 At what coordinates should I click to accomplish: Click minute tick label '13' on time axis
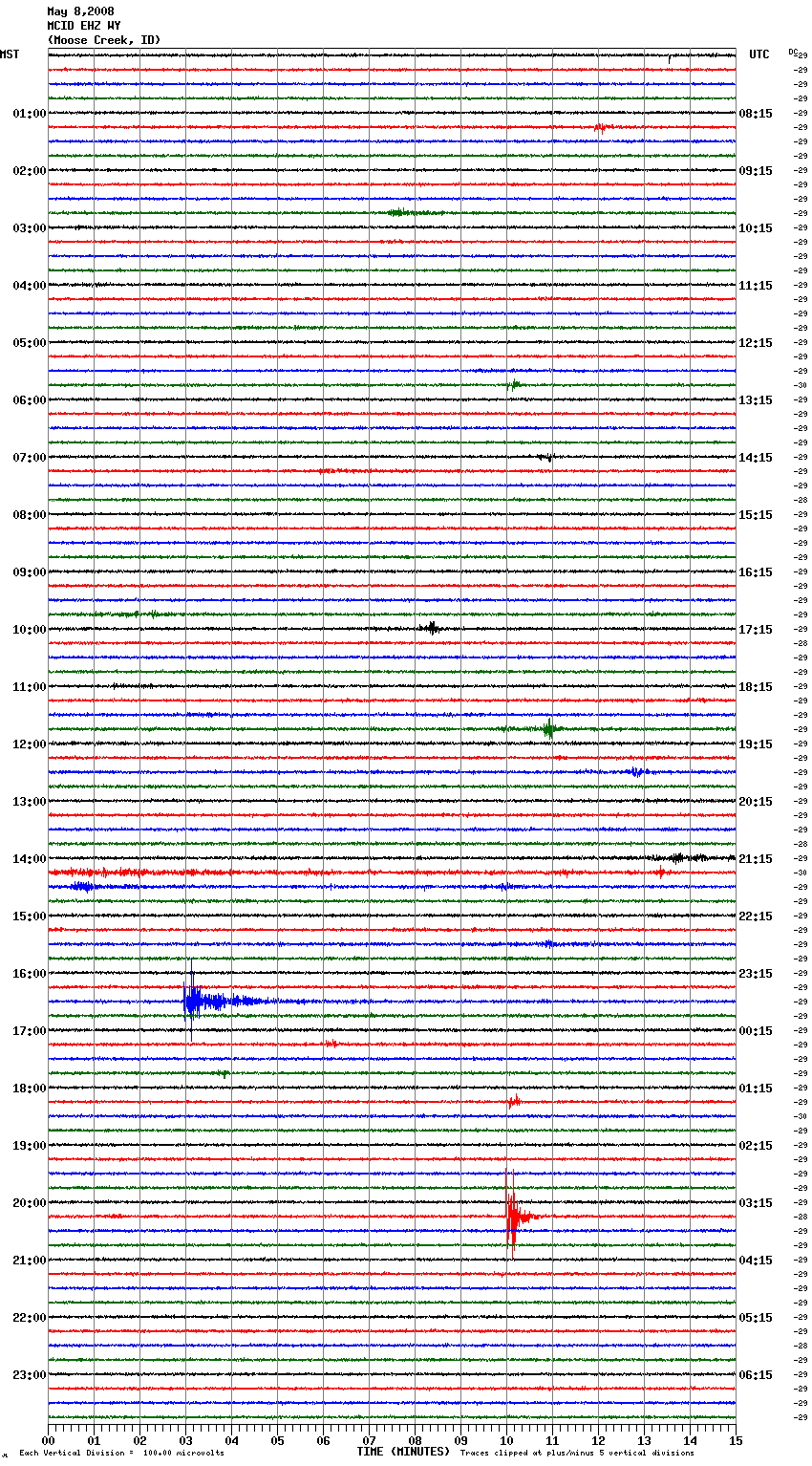coord(644,1440)
